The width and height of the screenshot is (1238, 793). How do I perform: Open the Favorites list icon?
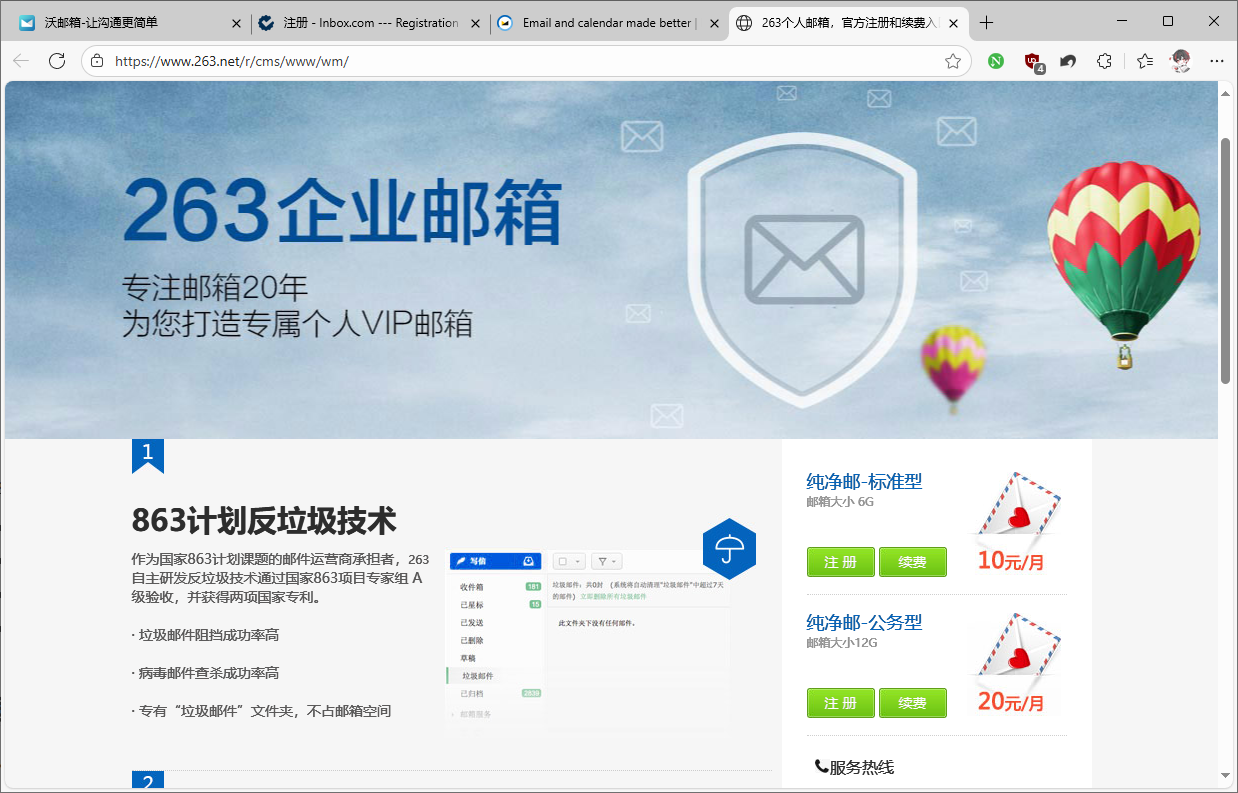(x=1145, y=61)
